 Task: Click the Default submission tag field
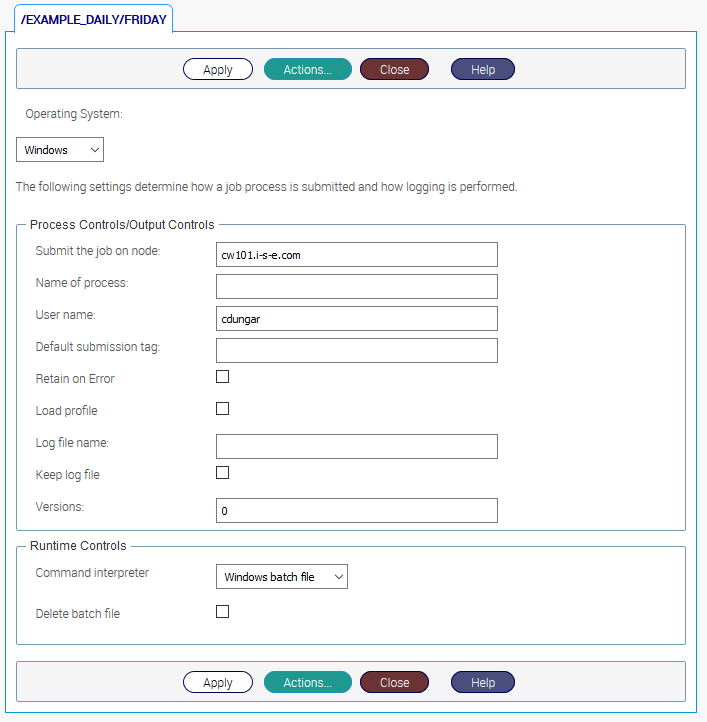click(x=356, y=350)
